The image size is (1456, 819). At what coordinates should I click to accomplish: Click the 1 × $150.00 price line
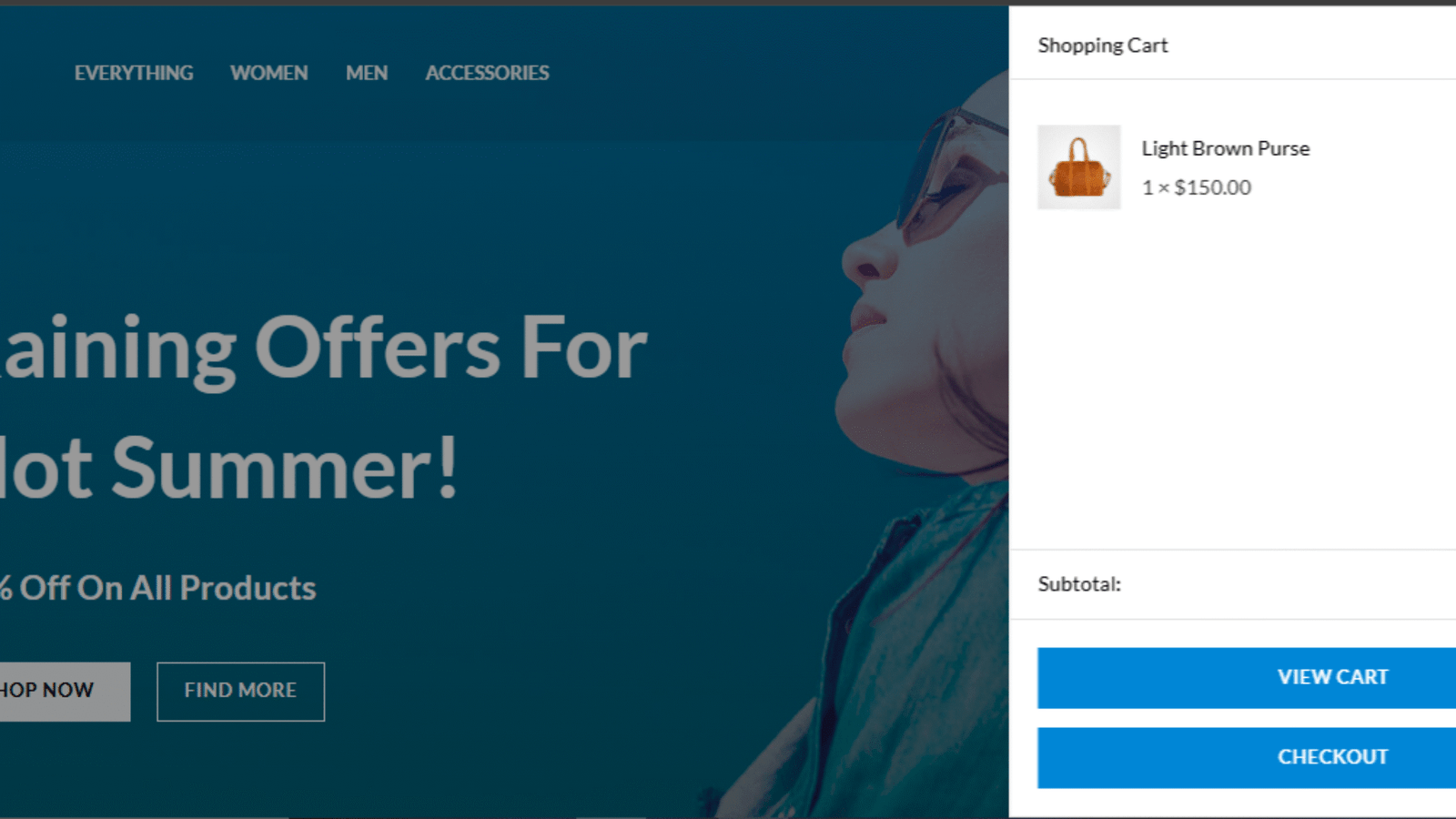click(1197, 187)
